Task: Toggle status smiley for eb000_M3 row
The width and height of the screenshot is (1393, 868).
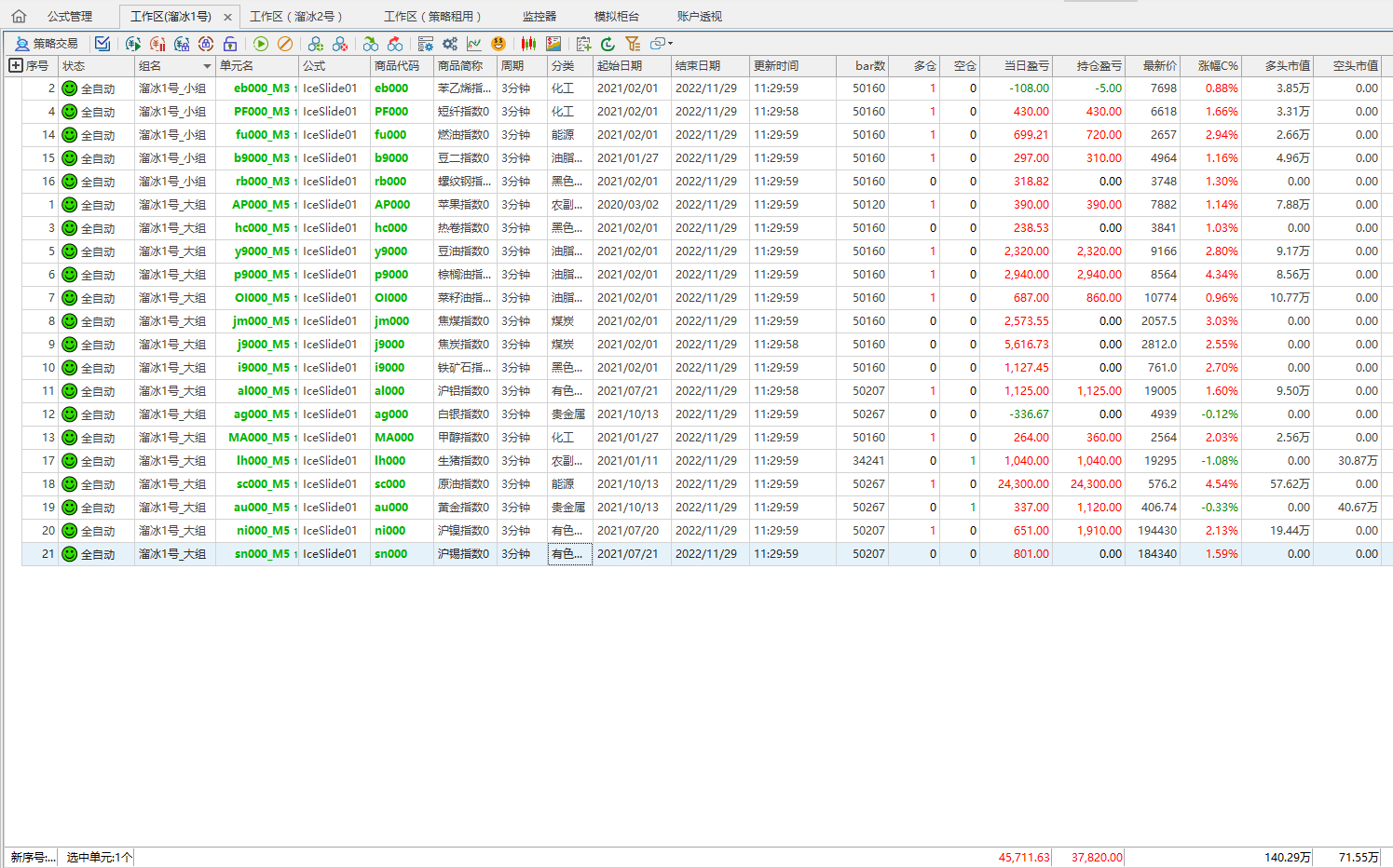Action: point(69,88)
